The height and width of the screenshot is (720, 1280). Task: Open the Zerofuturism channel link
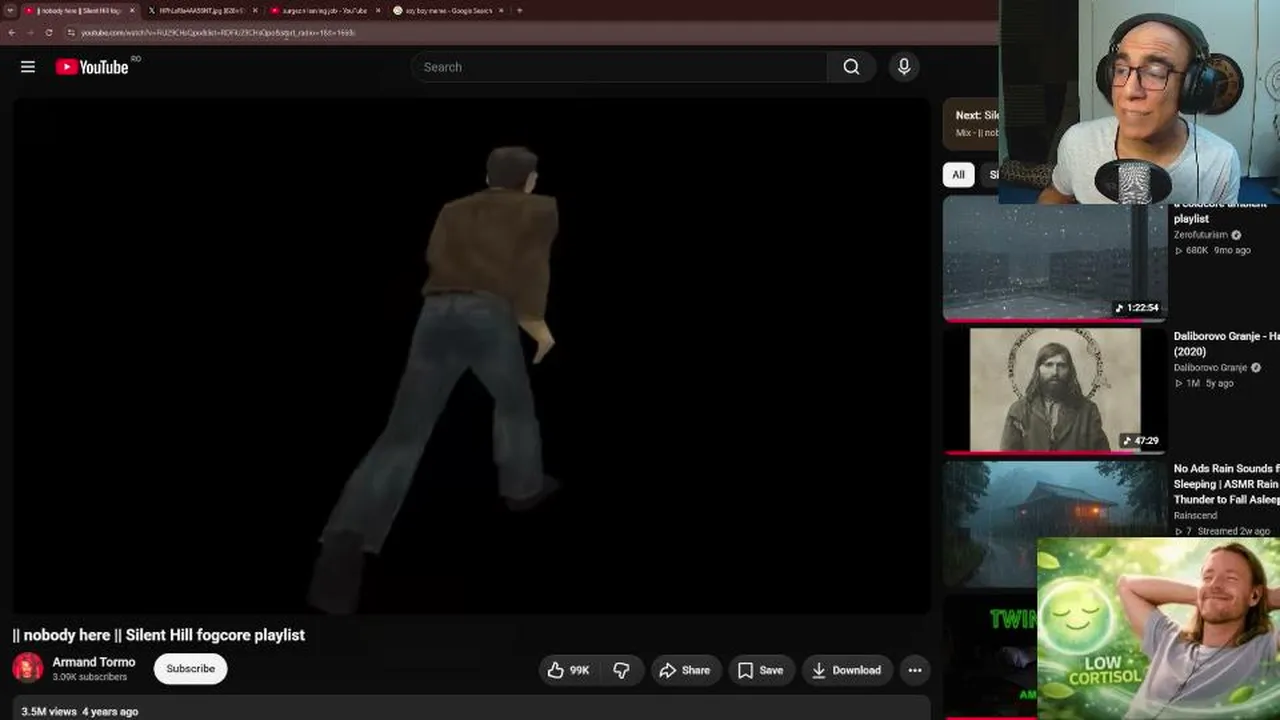point(1200,235)
